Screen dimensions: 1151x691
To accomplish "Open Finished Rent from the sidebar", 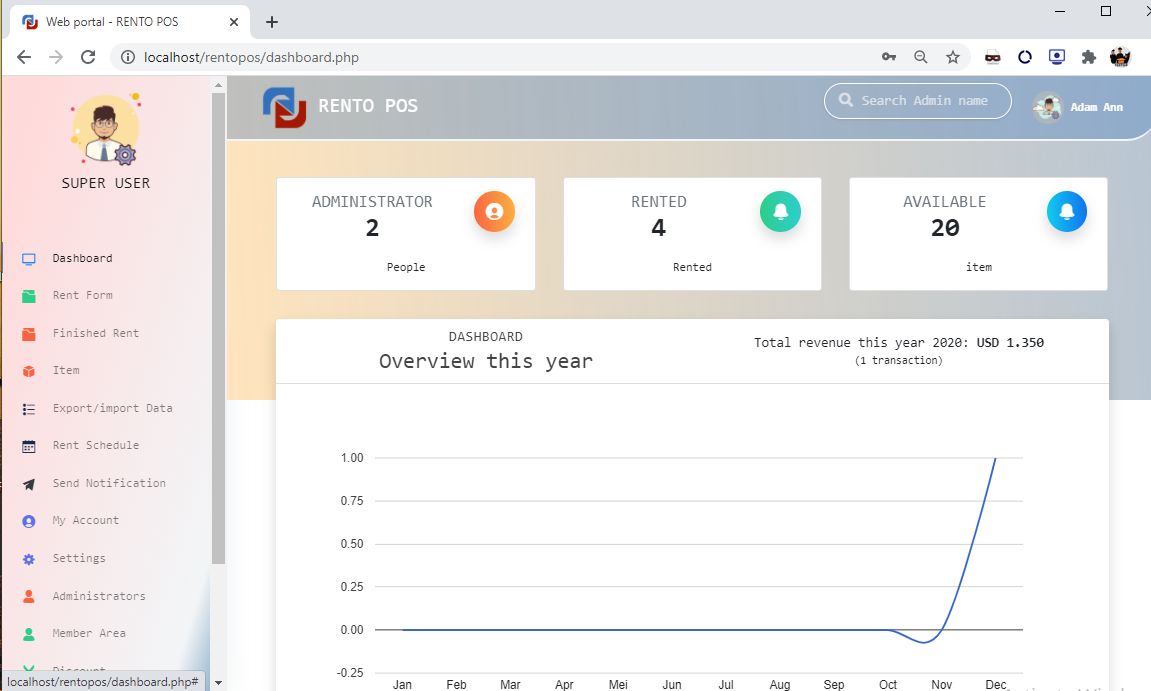I will [x=95, y=333].
